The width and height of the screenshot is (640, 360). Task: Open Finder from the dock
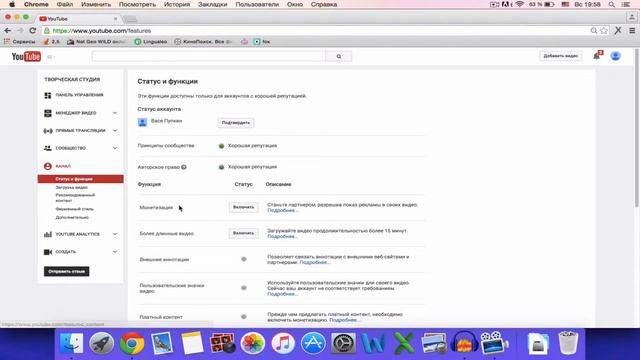click(x=71, y=343)
